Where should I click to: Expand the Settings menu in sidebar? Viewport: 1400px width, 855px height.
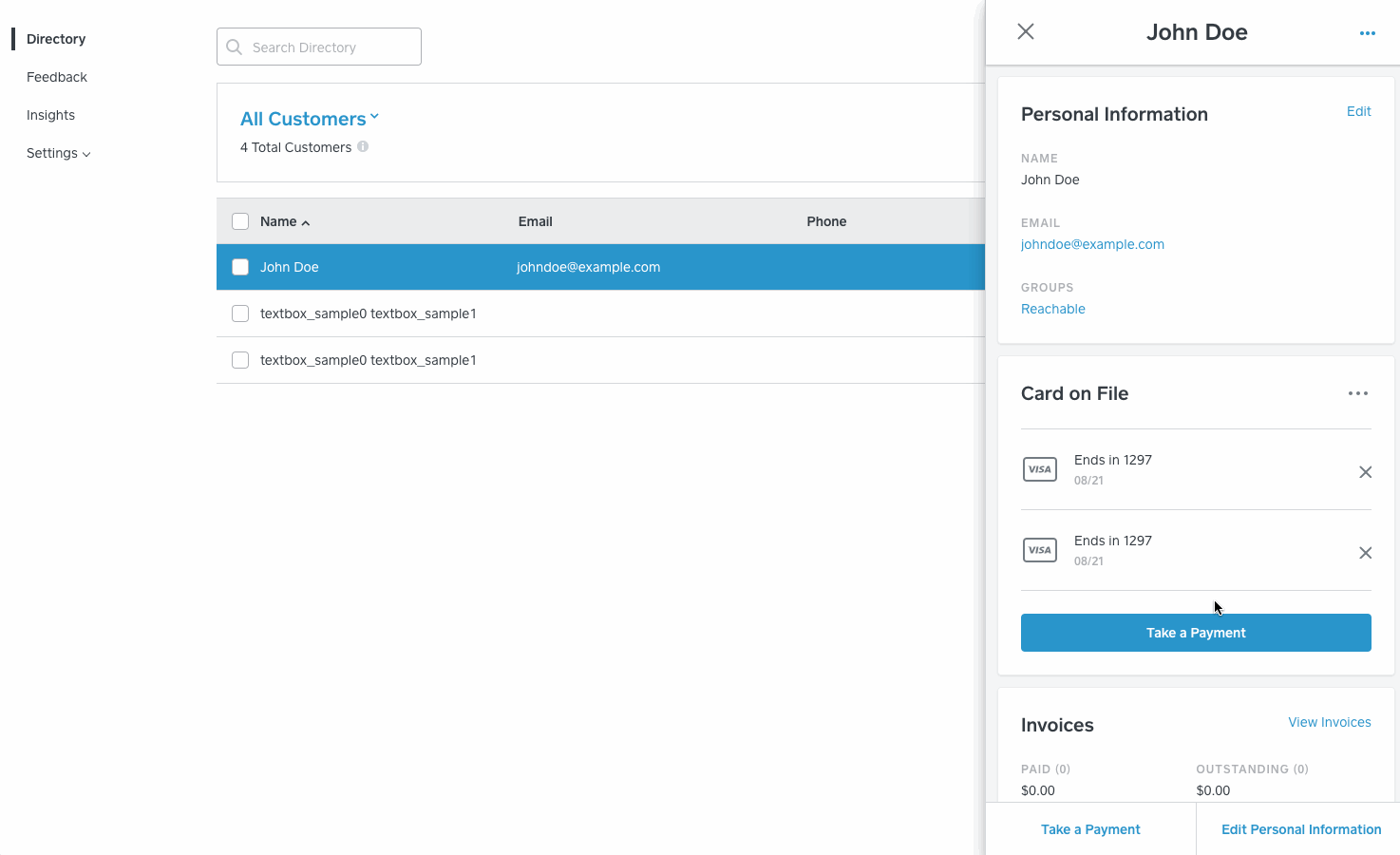(x=59, y=153)
